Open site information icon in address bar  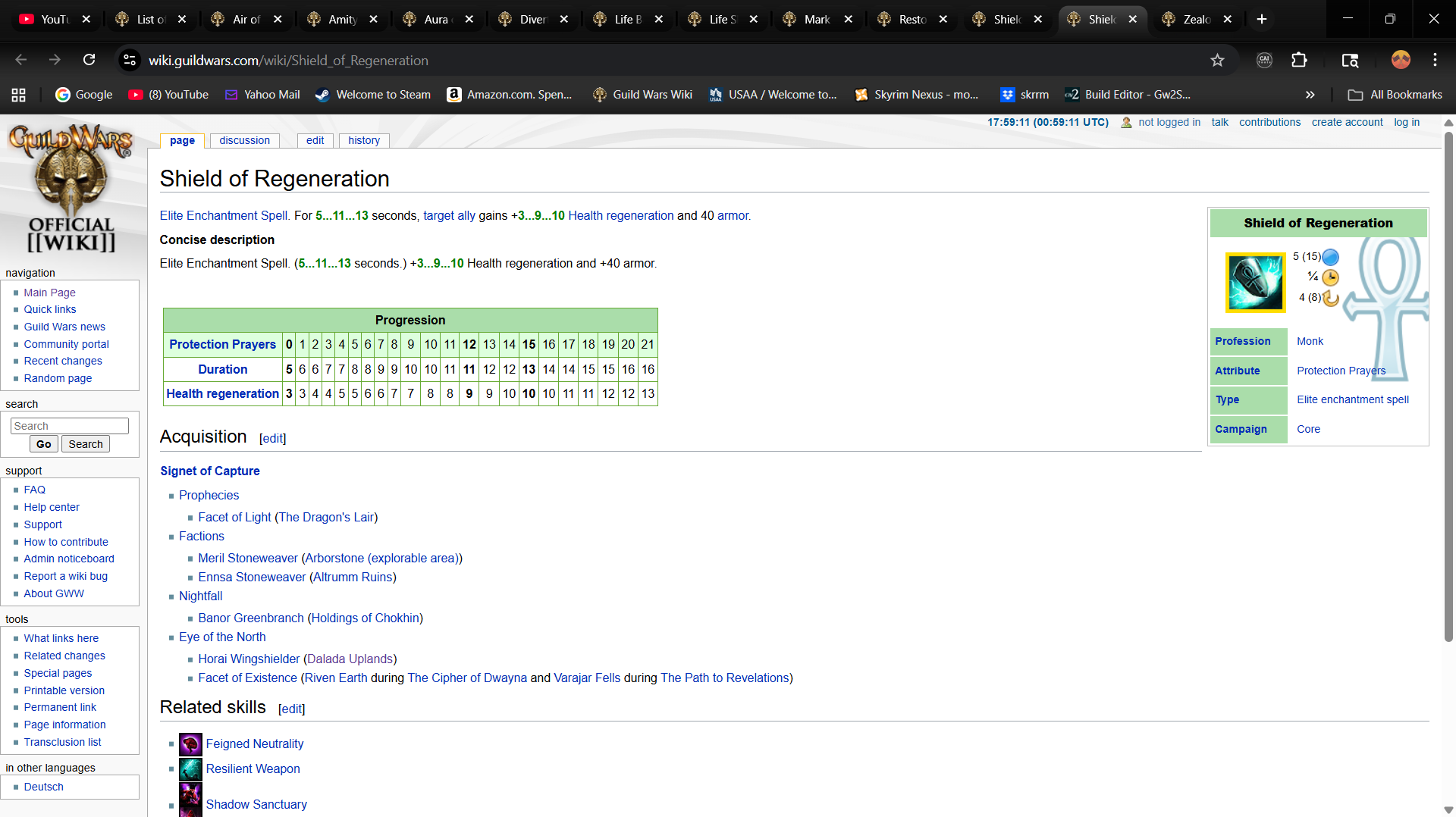pyautogui.click(x=130, y=60)
